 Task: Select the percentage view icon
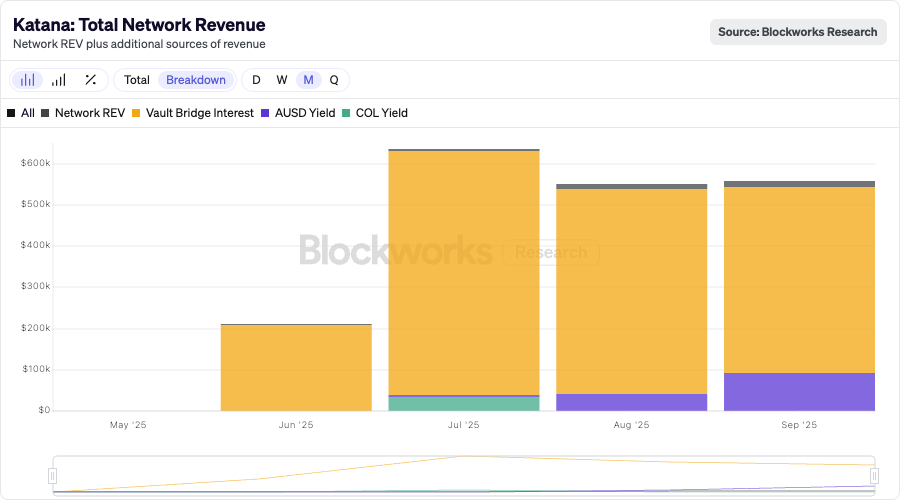[x=90, y=80]
